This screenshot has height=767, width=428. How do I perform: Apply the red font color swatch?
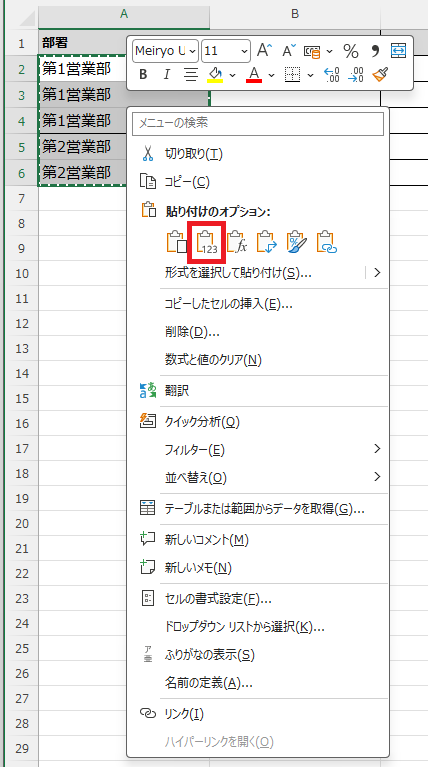[x=254, y=74]
